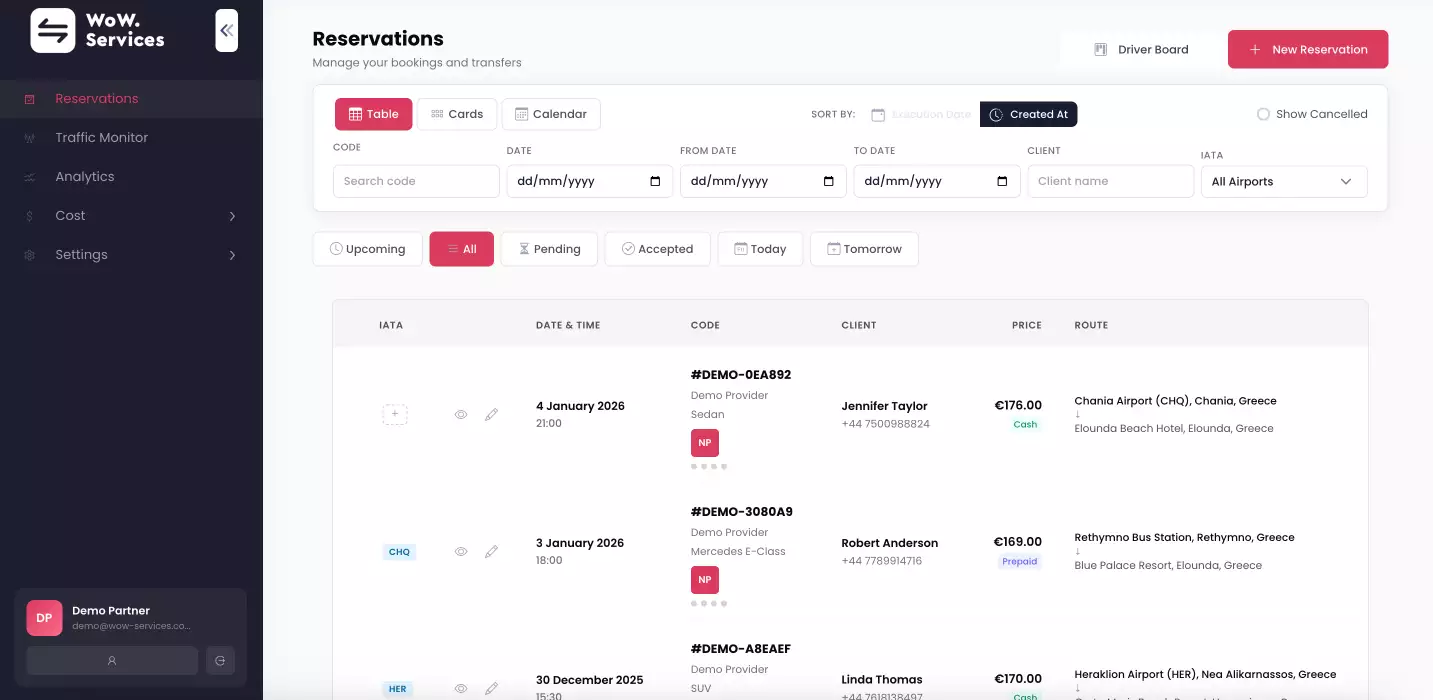Switch to the Calendar view tab
The width and height of the screenshot is (1433, 700).
pyautogui.click(x=550, y=114)
